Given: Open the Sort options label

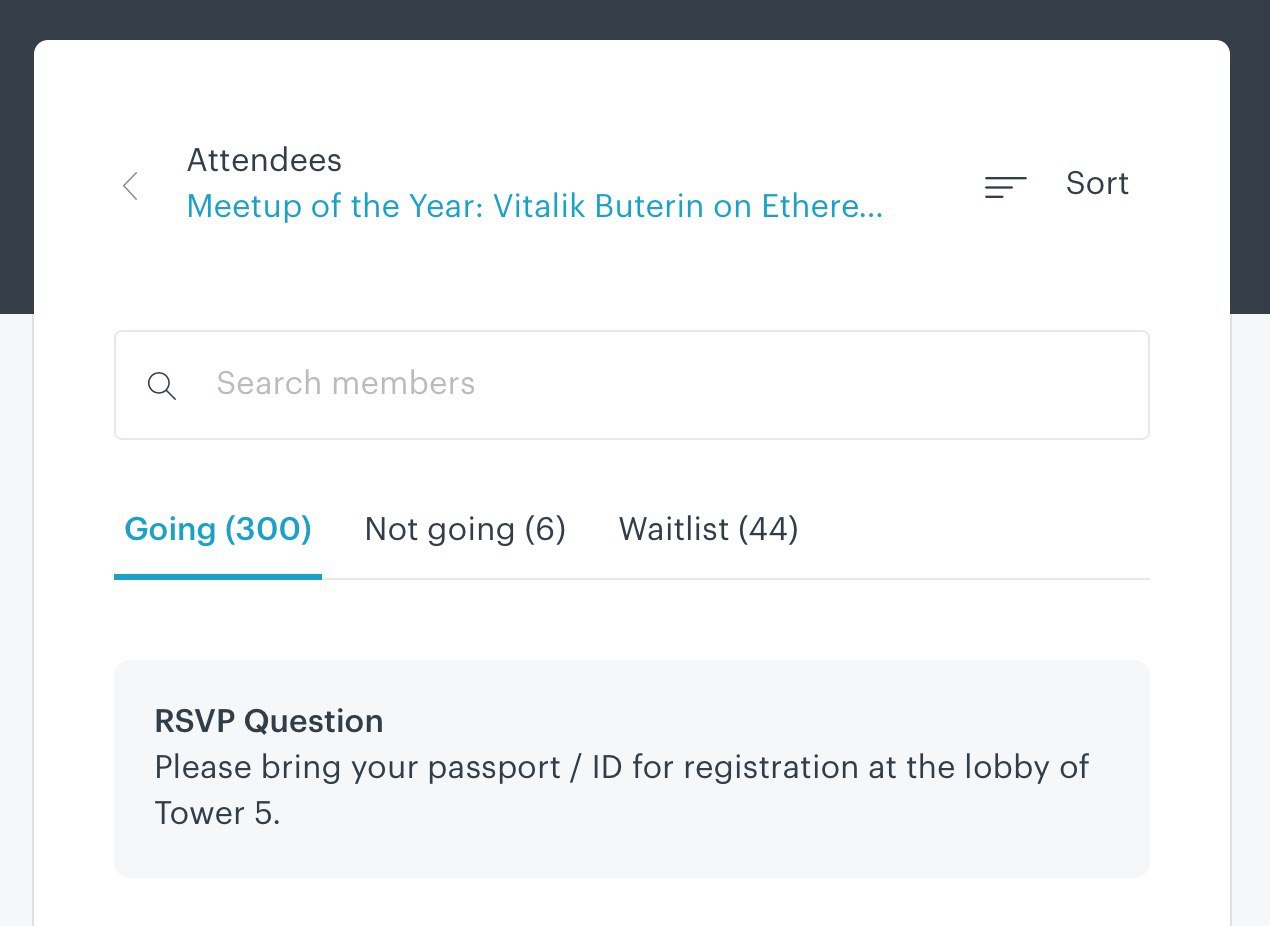Looking at the screenshot, I should coord(1097,183).
